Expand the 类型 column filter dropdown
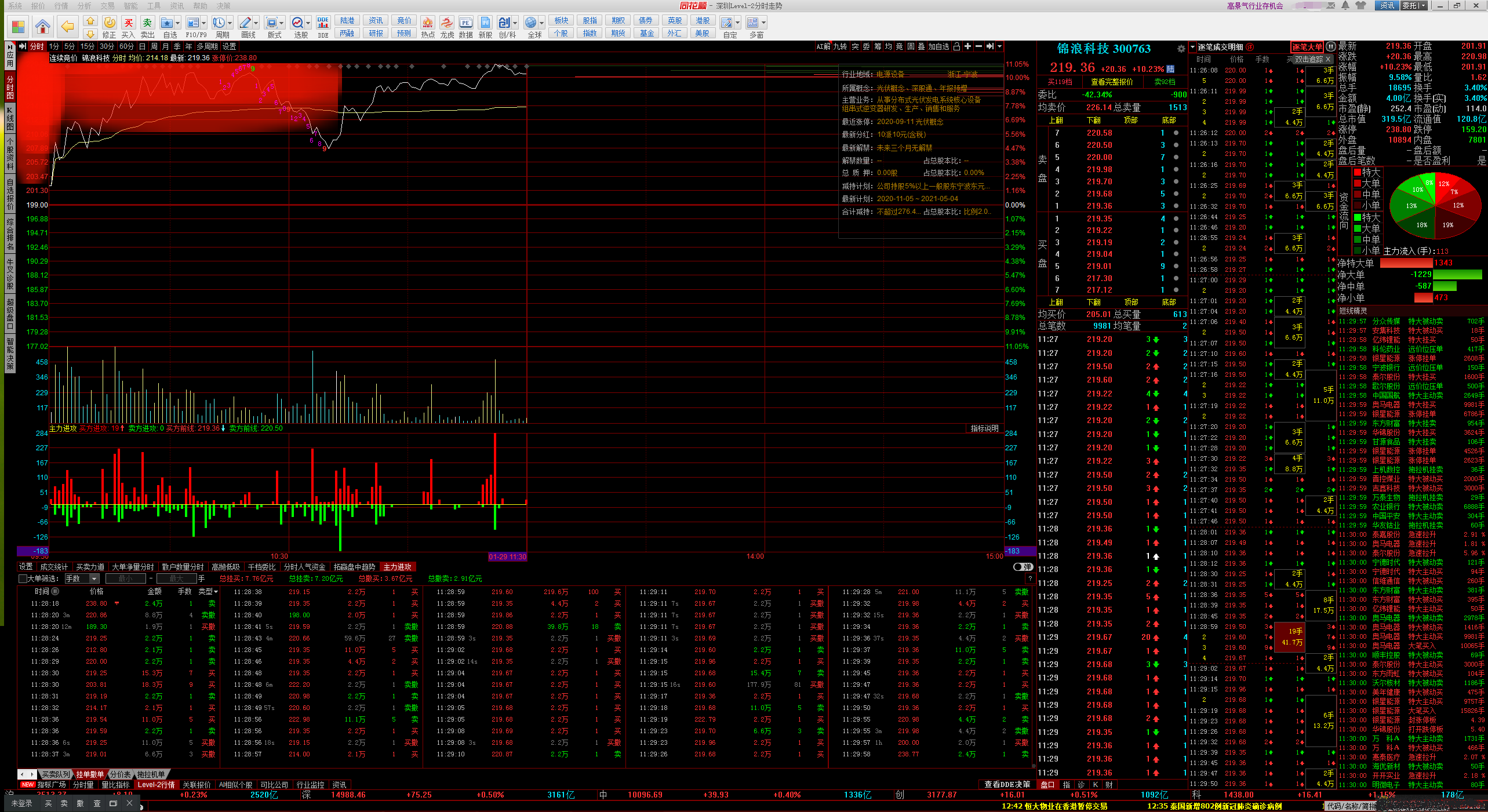 tap(216, 592)
